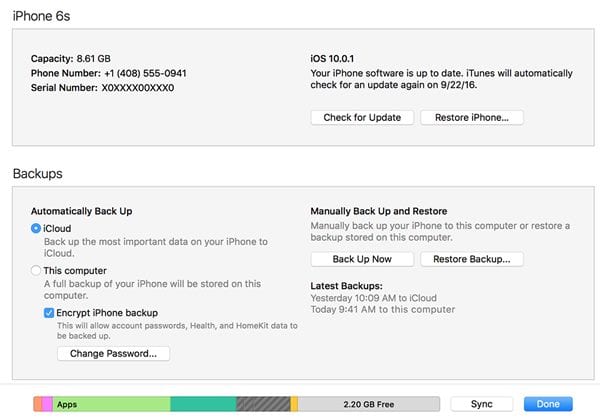The height and width of the screenshot is (419, 600).
Task: Open the Change Password... dialog
Action: coord(113,354)
